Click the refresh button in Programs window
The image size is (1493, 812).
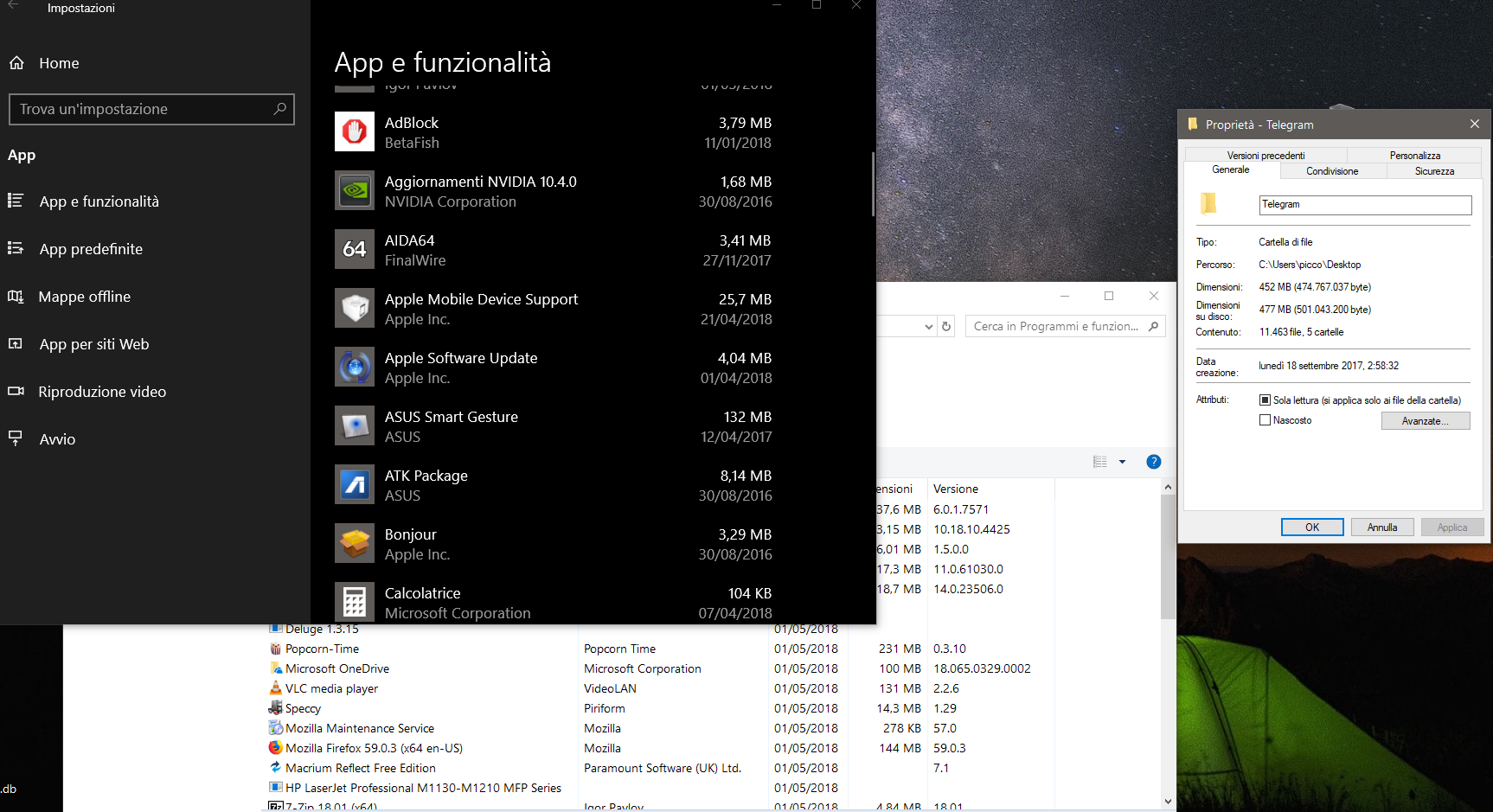[x=946, y=326]
